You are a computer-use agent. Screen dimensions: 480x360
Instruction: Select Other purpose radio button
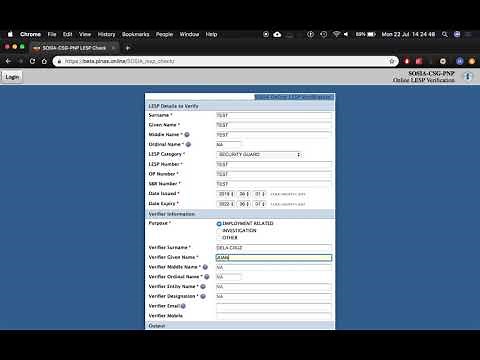click(219, 238)
